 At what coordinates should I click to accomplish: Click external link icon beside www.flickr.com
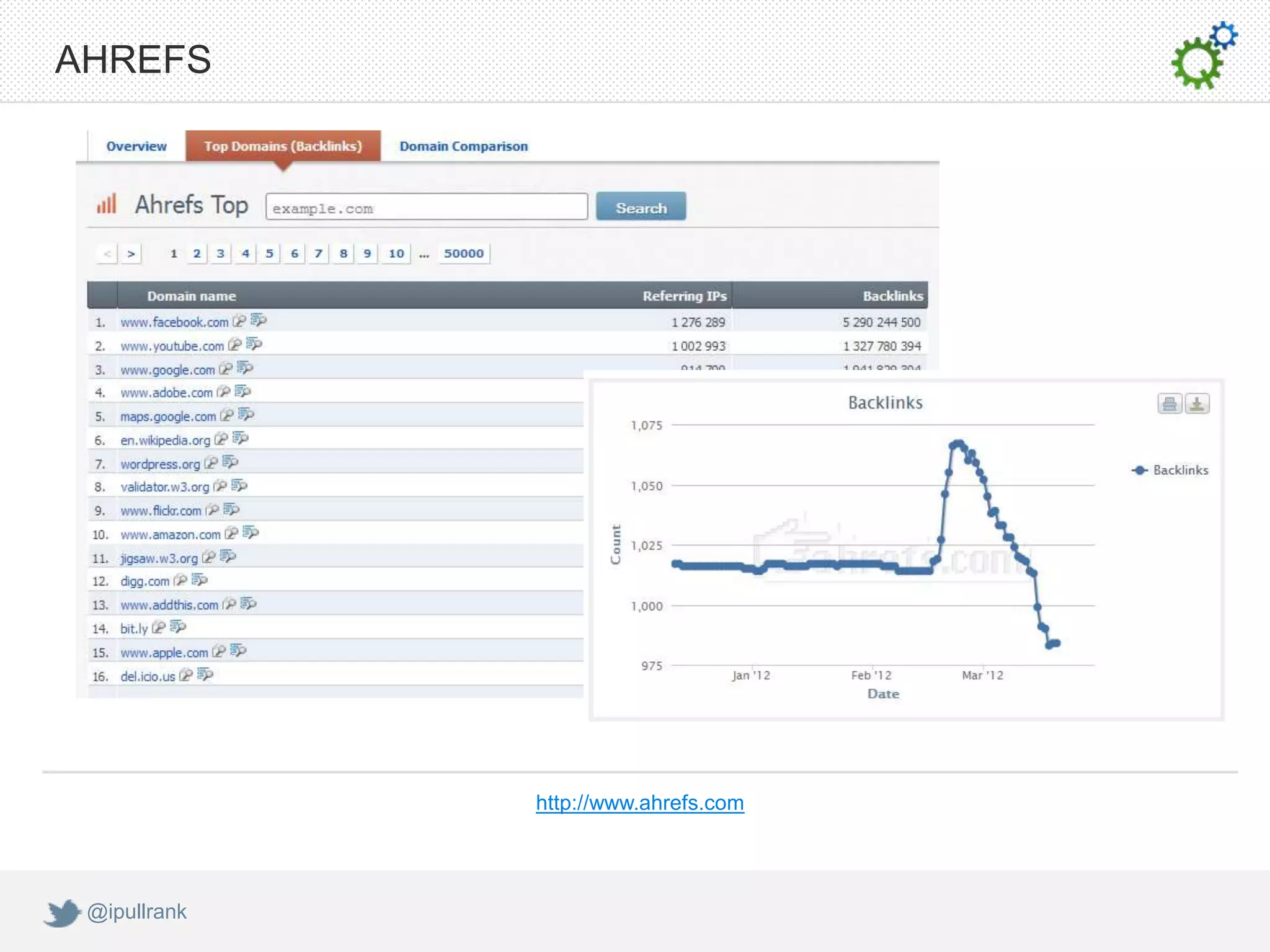tap(212, 509)
